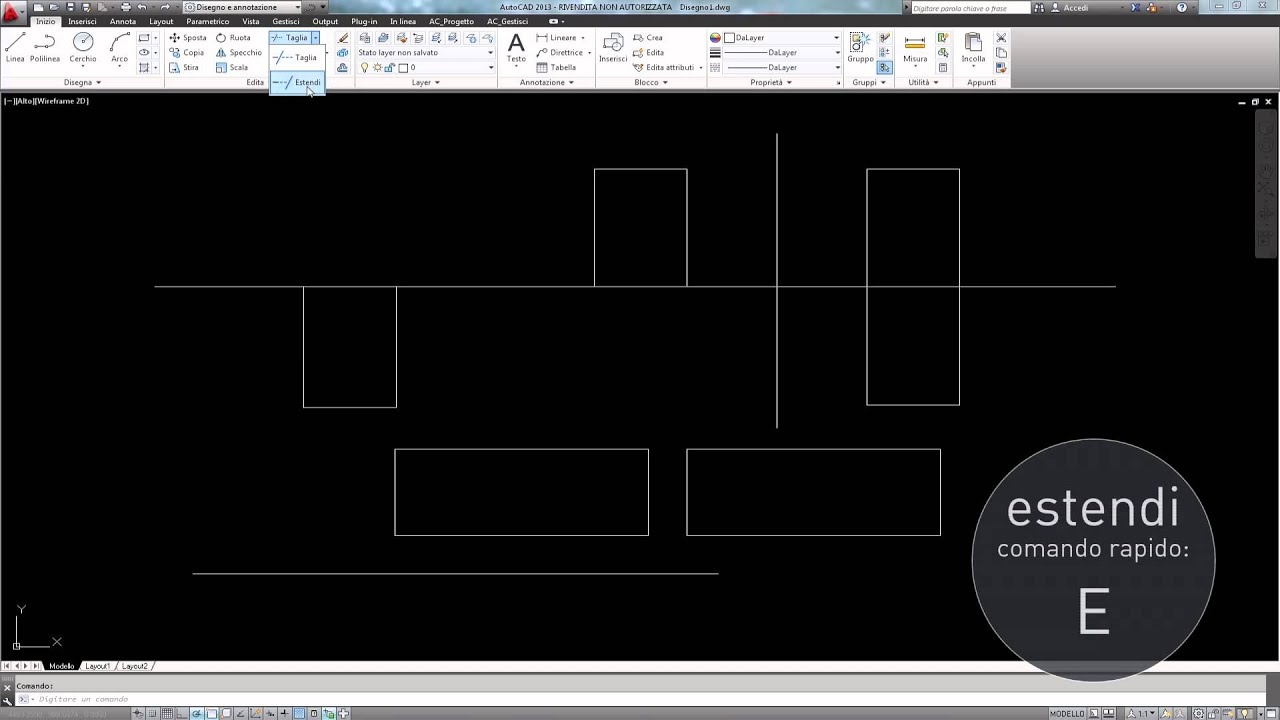
Task: Choose Estendi from the trim flyout
Action: (x=296, y=82)
